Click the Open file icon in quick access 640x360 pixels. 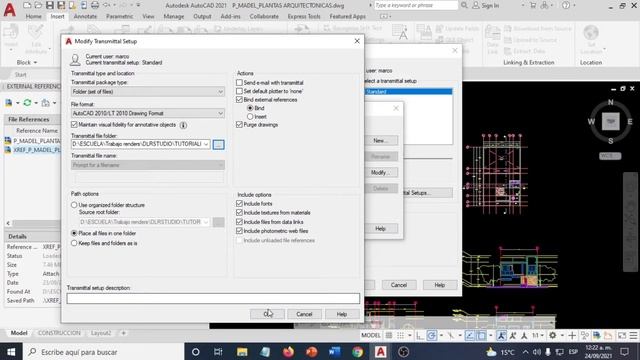click(x=38, y=5)
